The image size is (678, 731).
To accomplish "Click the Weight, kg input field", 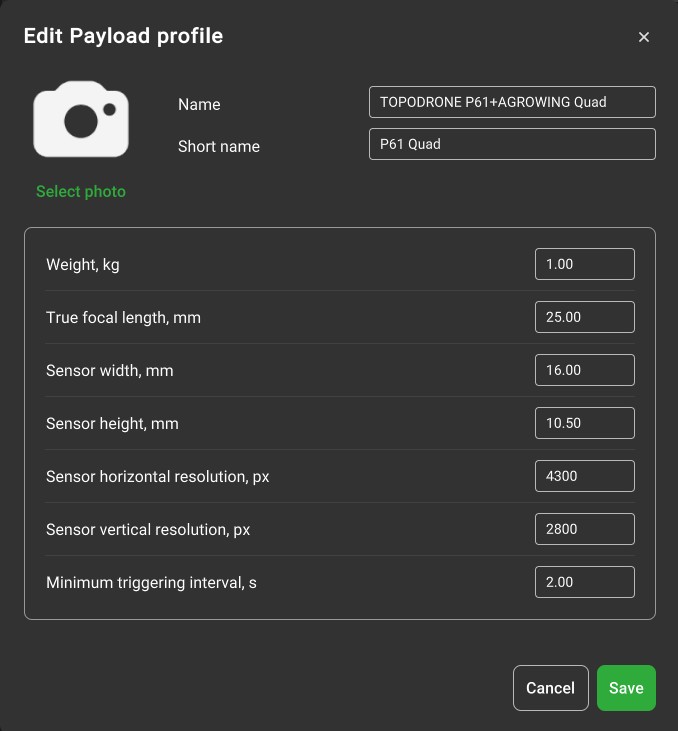I will tap(584, 264).
